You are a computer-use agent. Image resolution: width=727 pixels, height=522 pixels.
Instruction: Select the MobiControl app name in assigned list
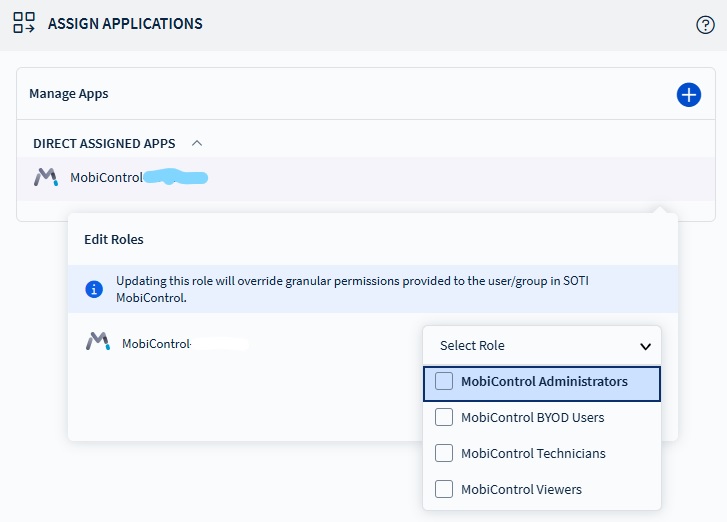click(x=106, y=178)
